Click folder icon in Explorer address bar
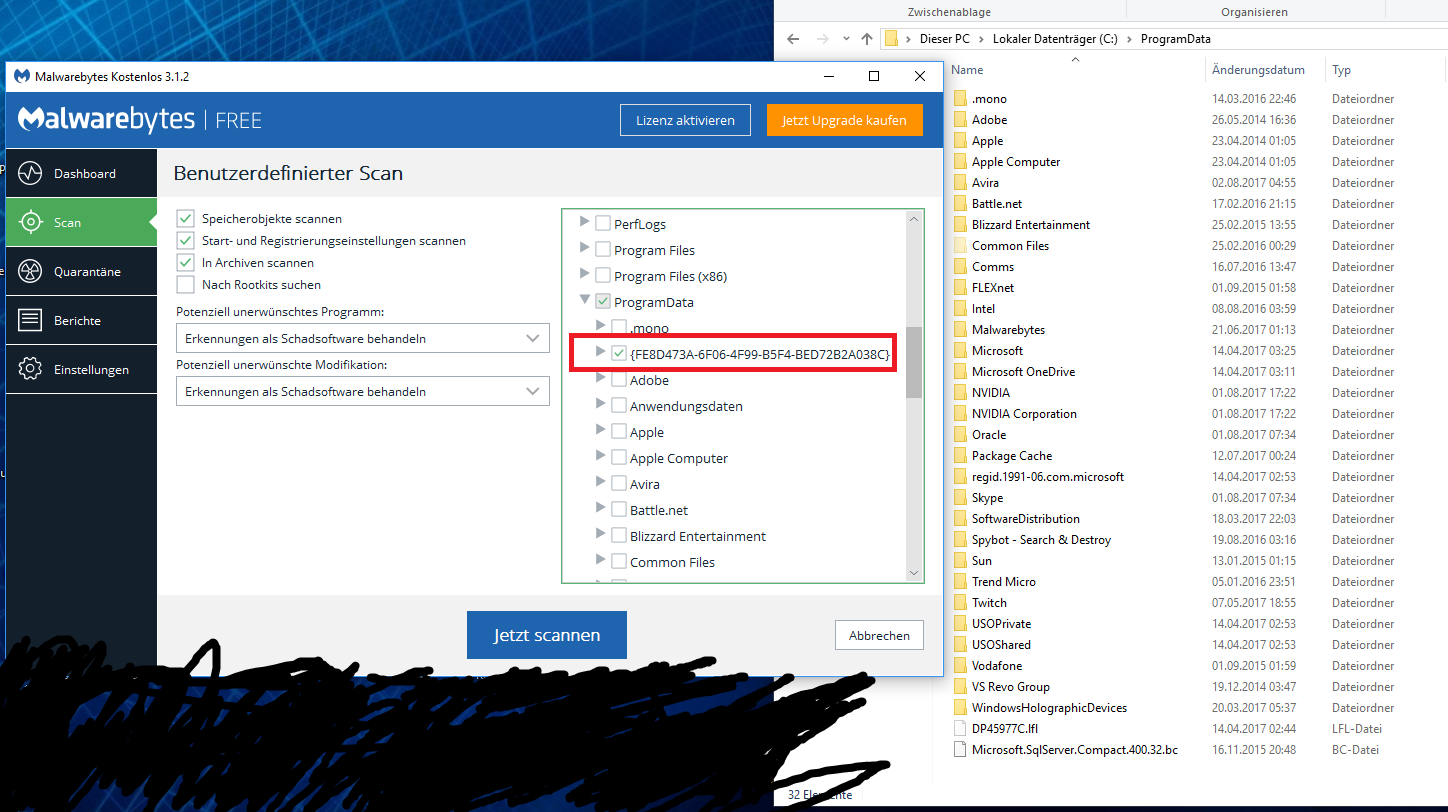Screen dimensions: 1448x812 891,39
